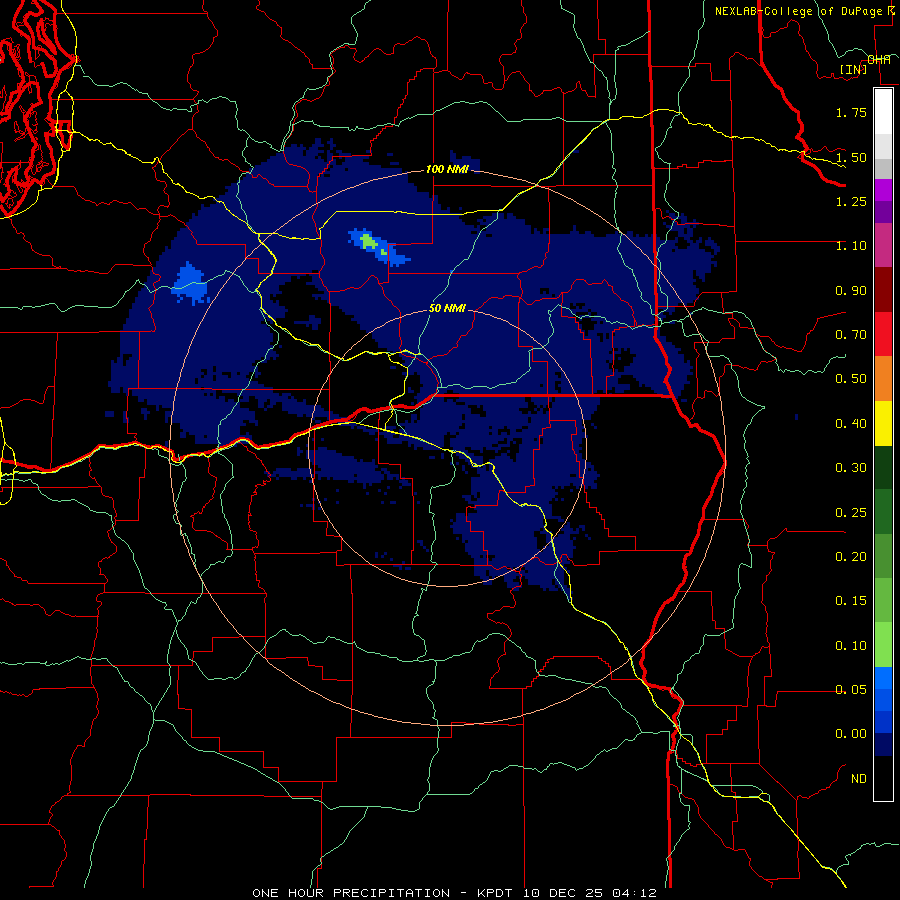Click the 0.30 legend value

coord(851,468)
